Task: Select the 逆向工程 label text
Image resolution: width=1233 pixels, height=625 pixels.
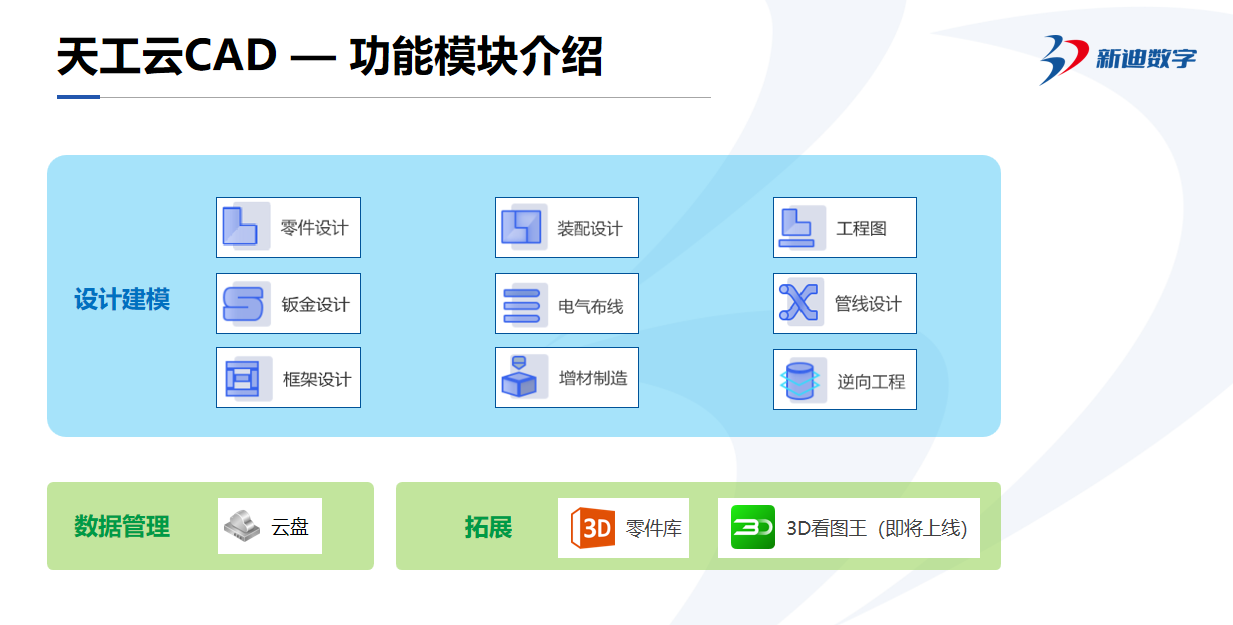Action: pos(871,381)
